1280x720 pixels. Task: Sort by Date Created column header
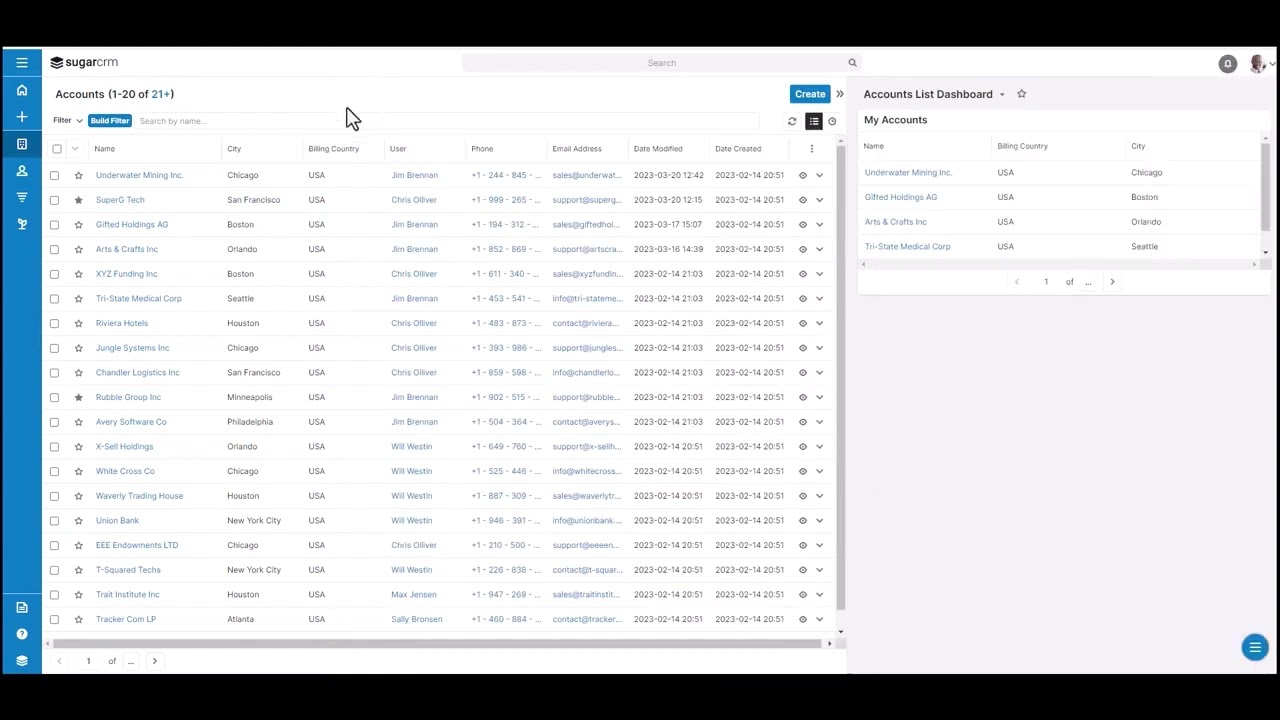click(x=738, y=149)
